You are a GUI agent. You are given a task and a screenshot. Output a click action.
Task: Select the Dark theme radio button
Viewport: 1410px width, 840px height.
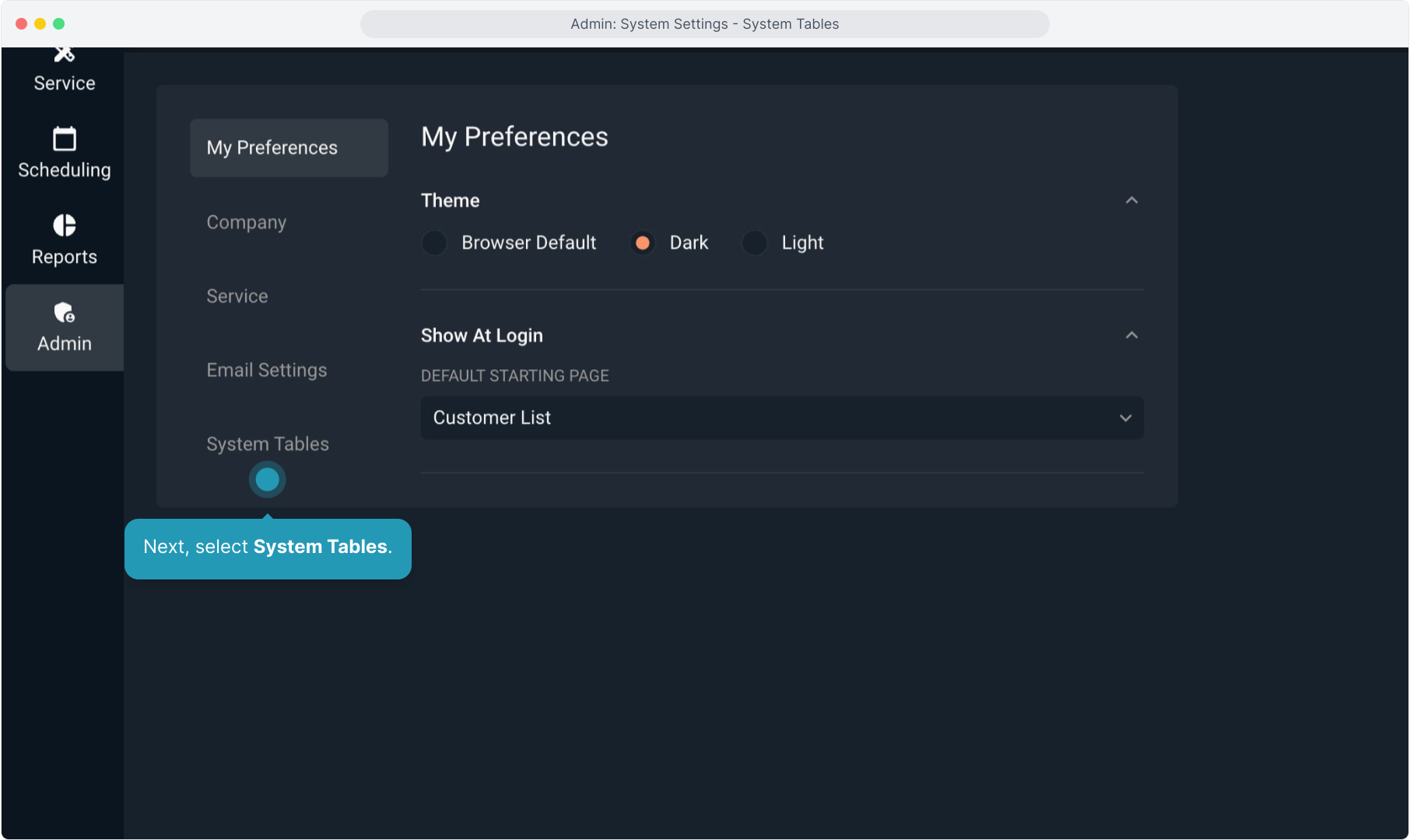pyautogui.click(x=642, y=243)
